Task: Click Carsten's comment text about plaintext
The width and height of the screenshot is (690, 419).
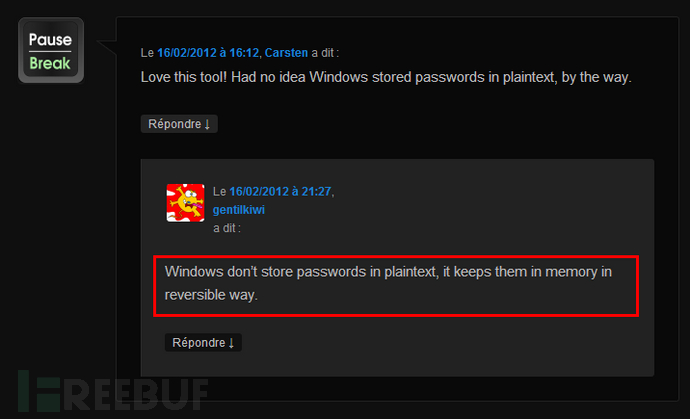Action: tap(386, 77)
